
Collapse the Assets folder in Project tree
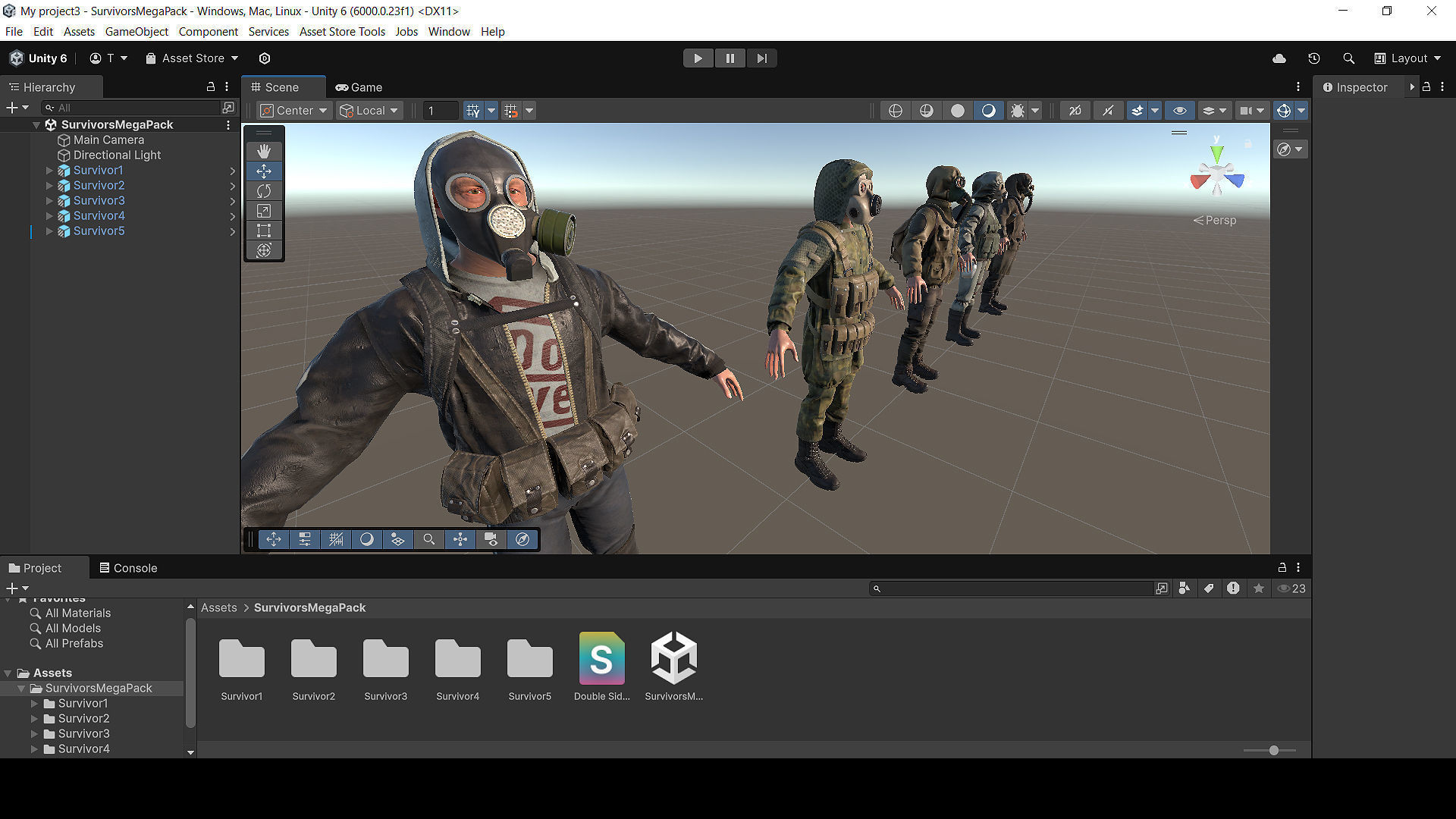(8, 673)
